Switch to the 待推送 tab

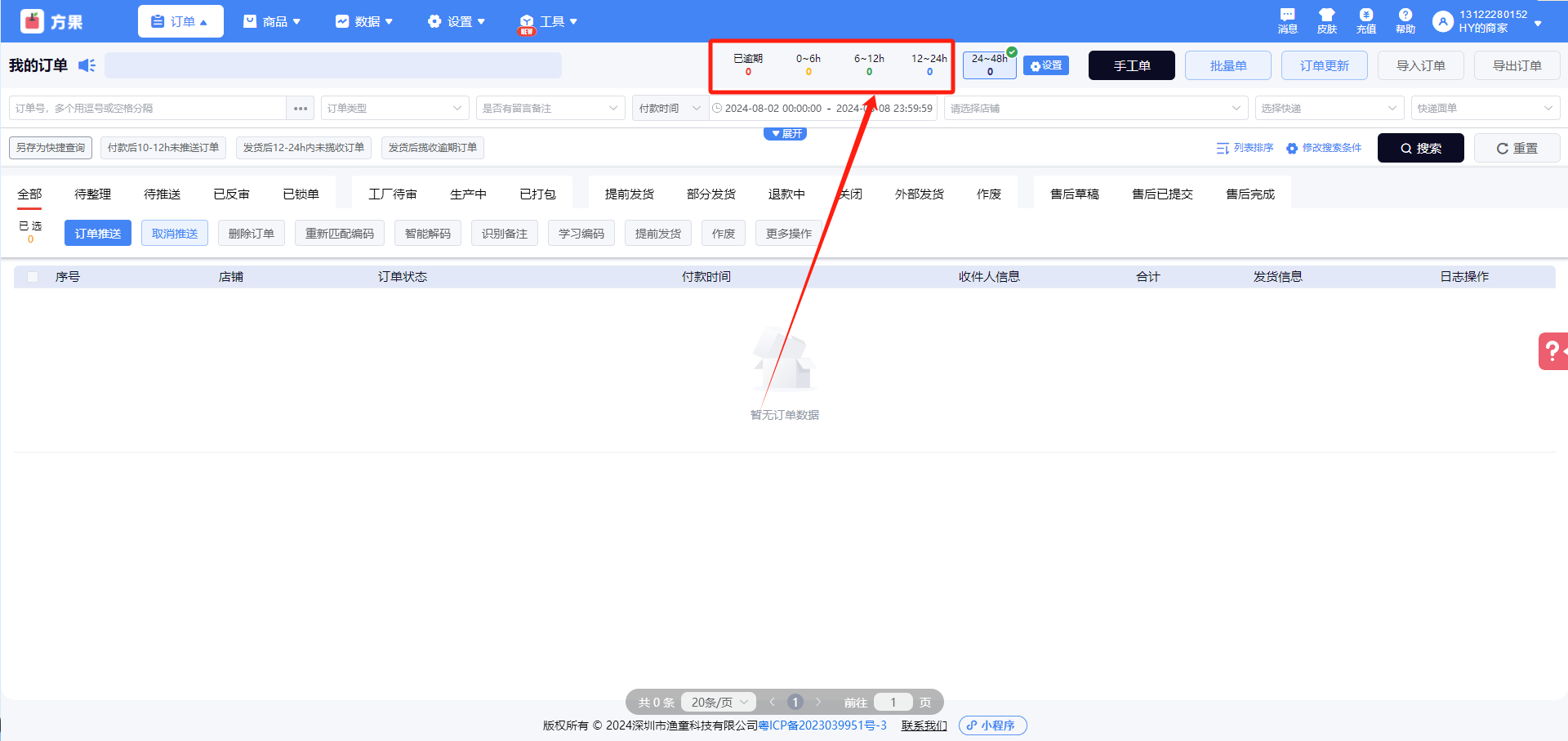click(x=162, y=194)
